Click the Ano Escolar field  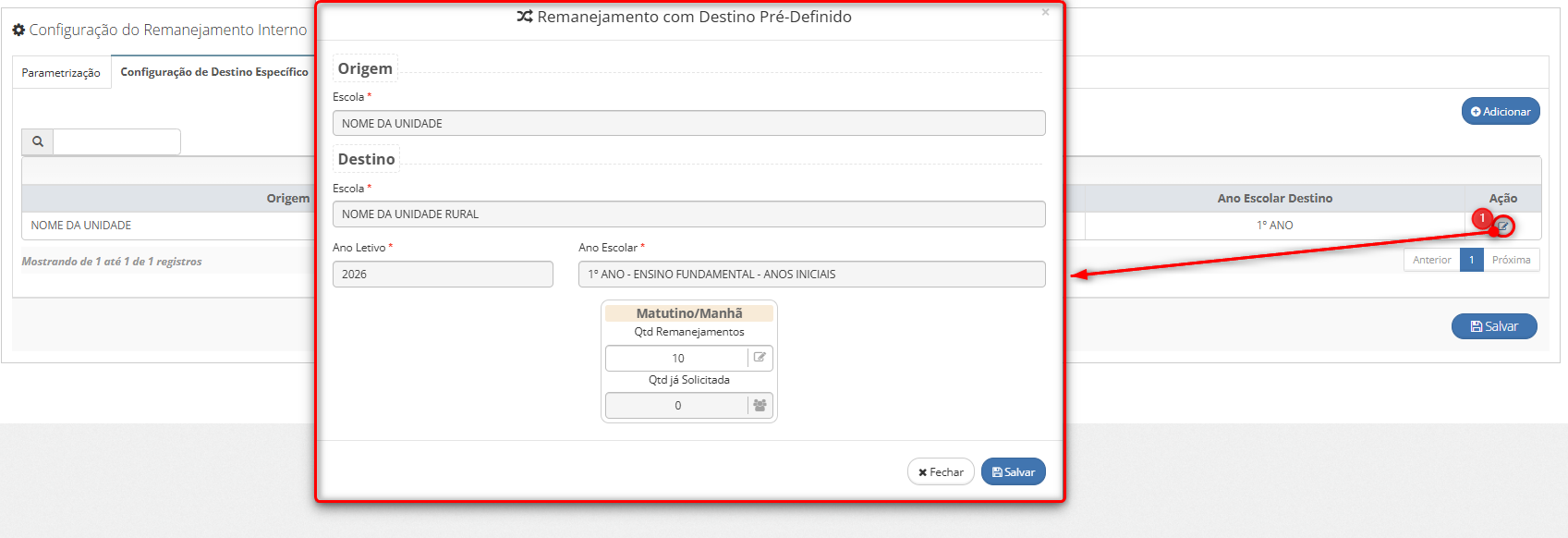(x=811, y=275)
